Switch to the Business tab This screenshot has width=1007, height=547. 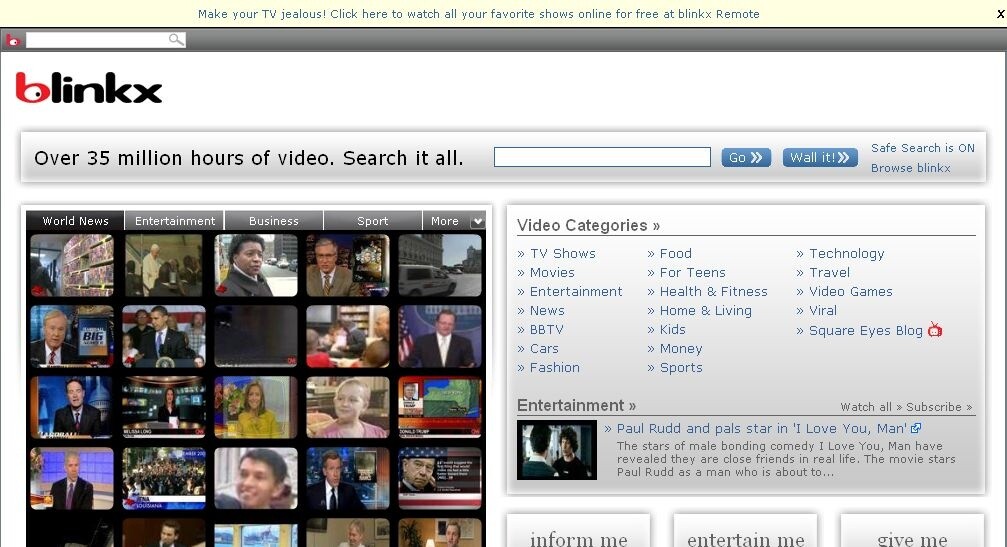click(274, 221)
